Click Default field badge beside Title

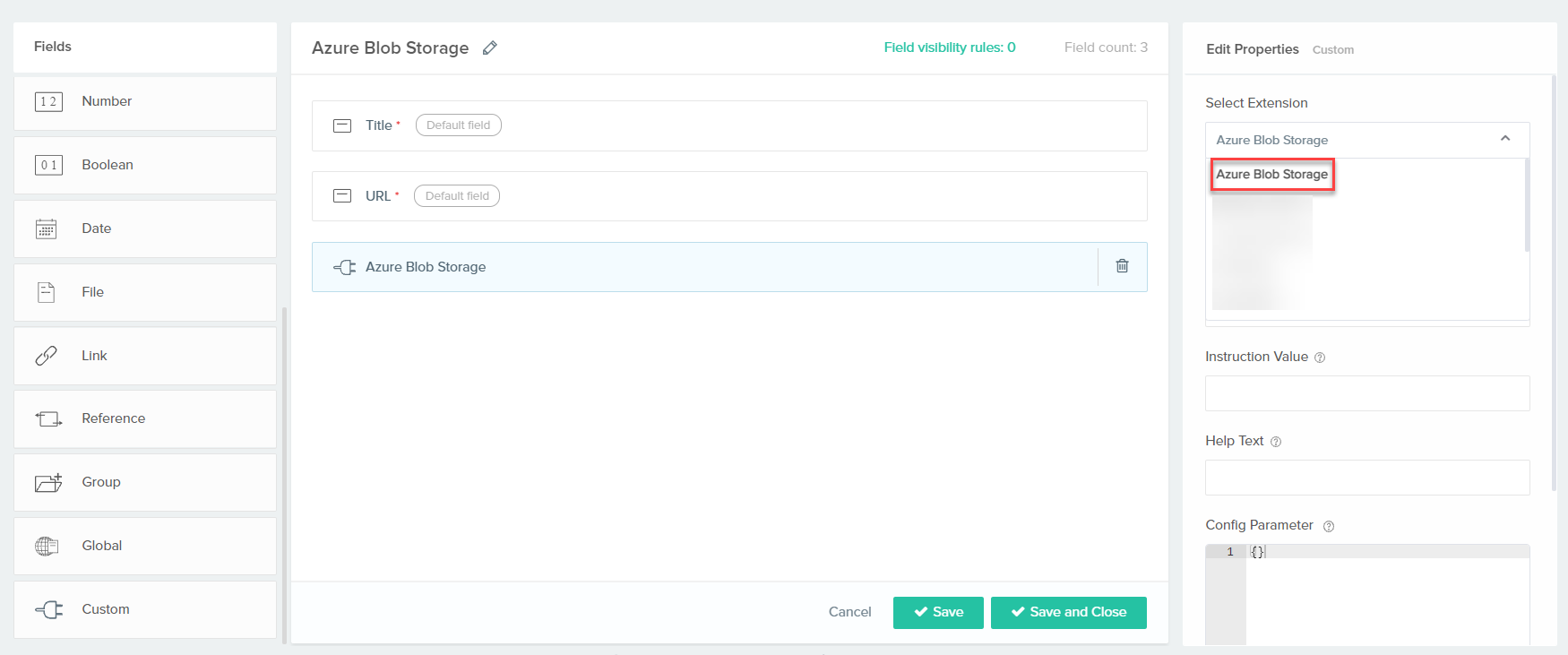click(x=459, y=125)
